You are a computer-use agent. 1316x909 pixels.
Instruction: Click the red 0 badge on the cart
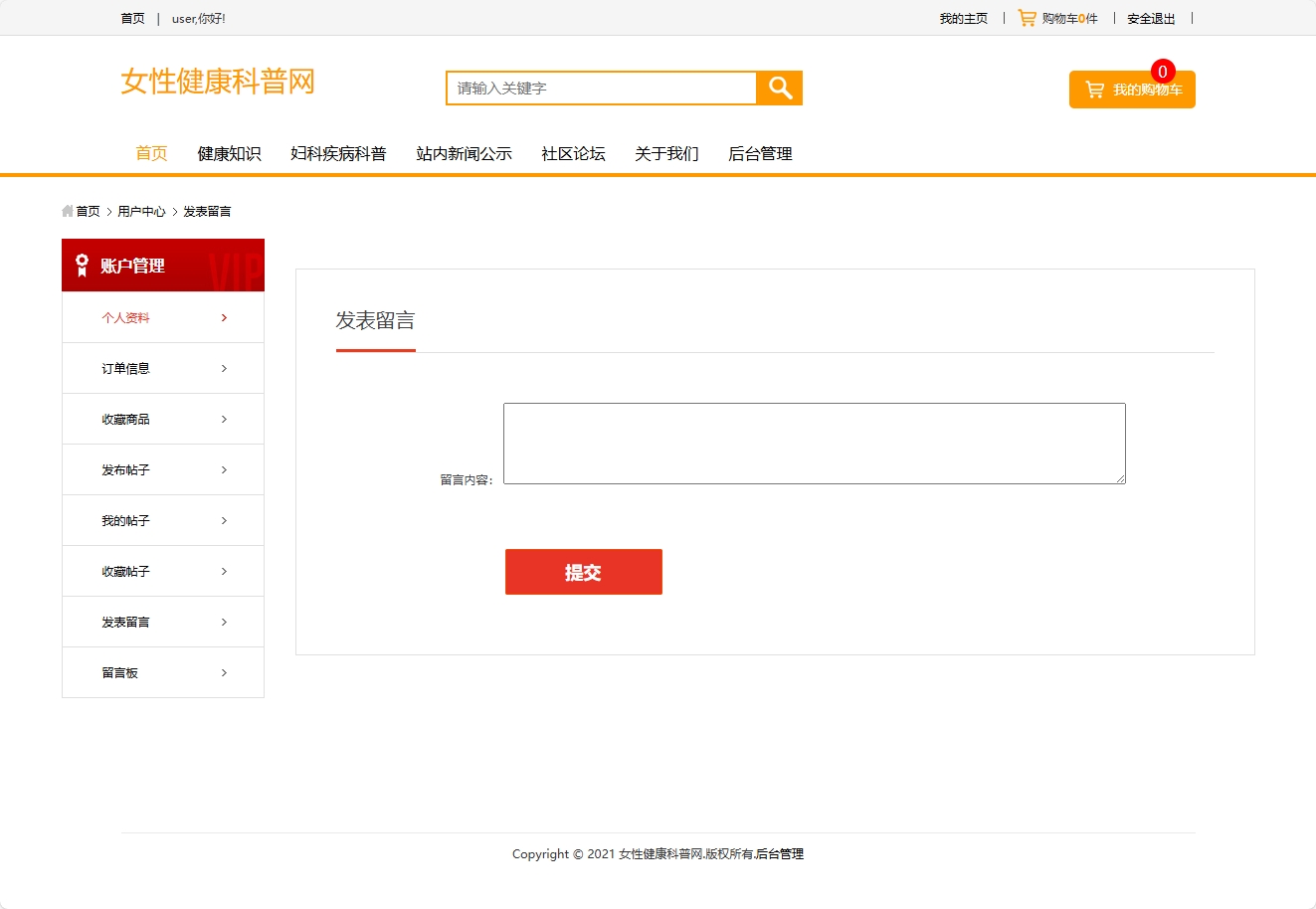1161,72
